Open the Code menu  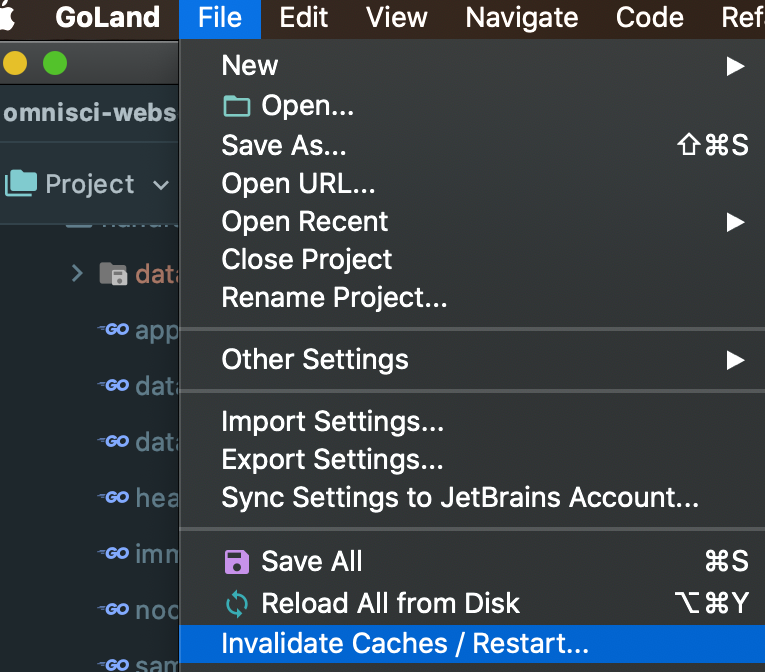click(x=649, y=19)
